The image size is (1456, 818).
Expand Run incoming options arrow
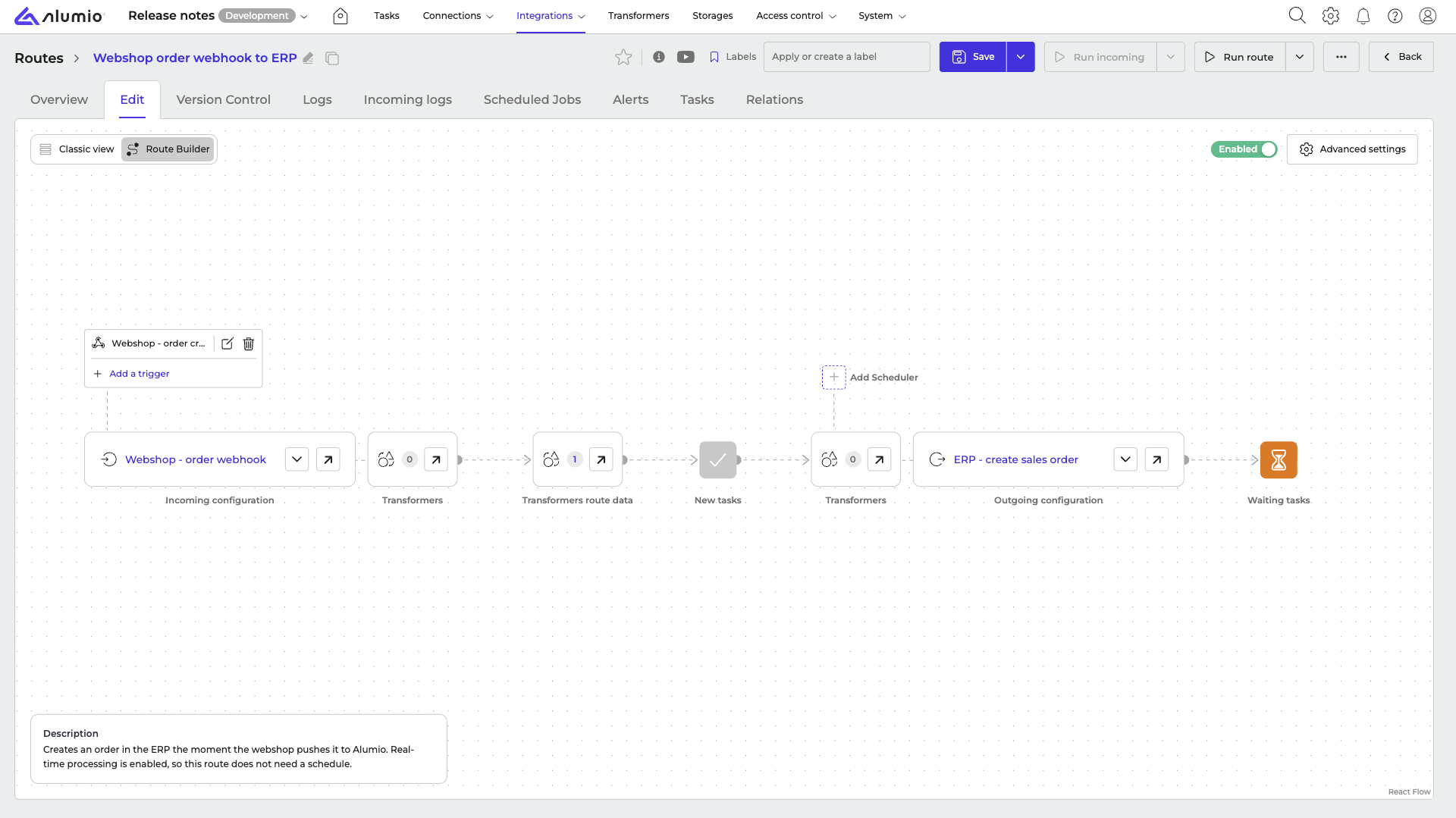[x=1171, y=57]
